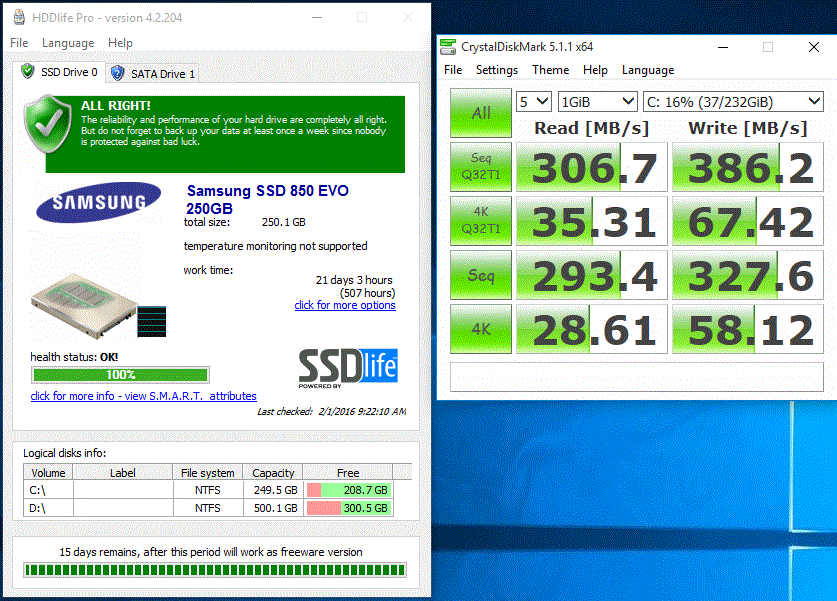Click the large green checkmark shield icon

(48, 123)
